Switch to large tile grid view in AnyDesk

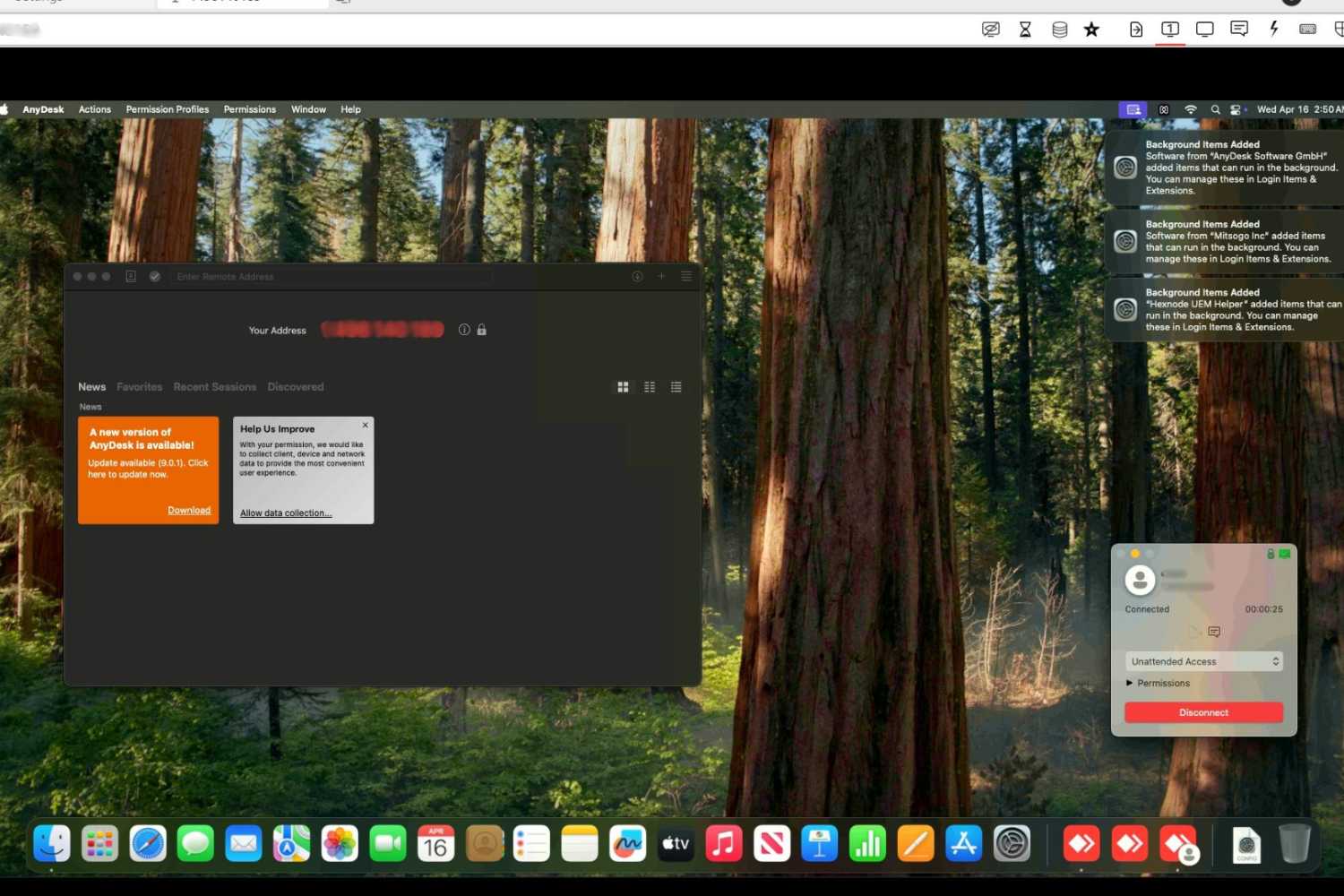tap(623, 387)
